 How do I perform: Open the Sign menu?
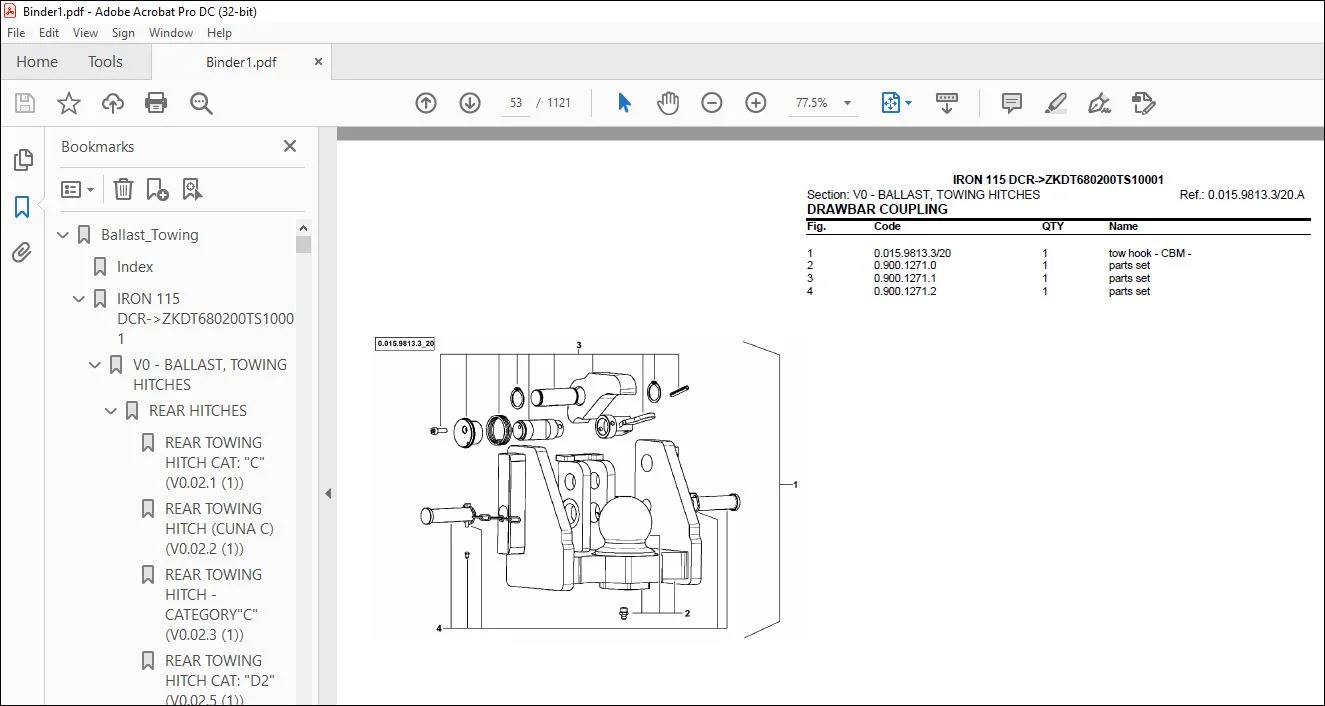click(123, 33)
